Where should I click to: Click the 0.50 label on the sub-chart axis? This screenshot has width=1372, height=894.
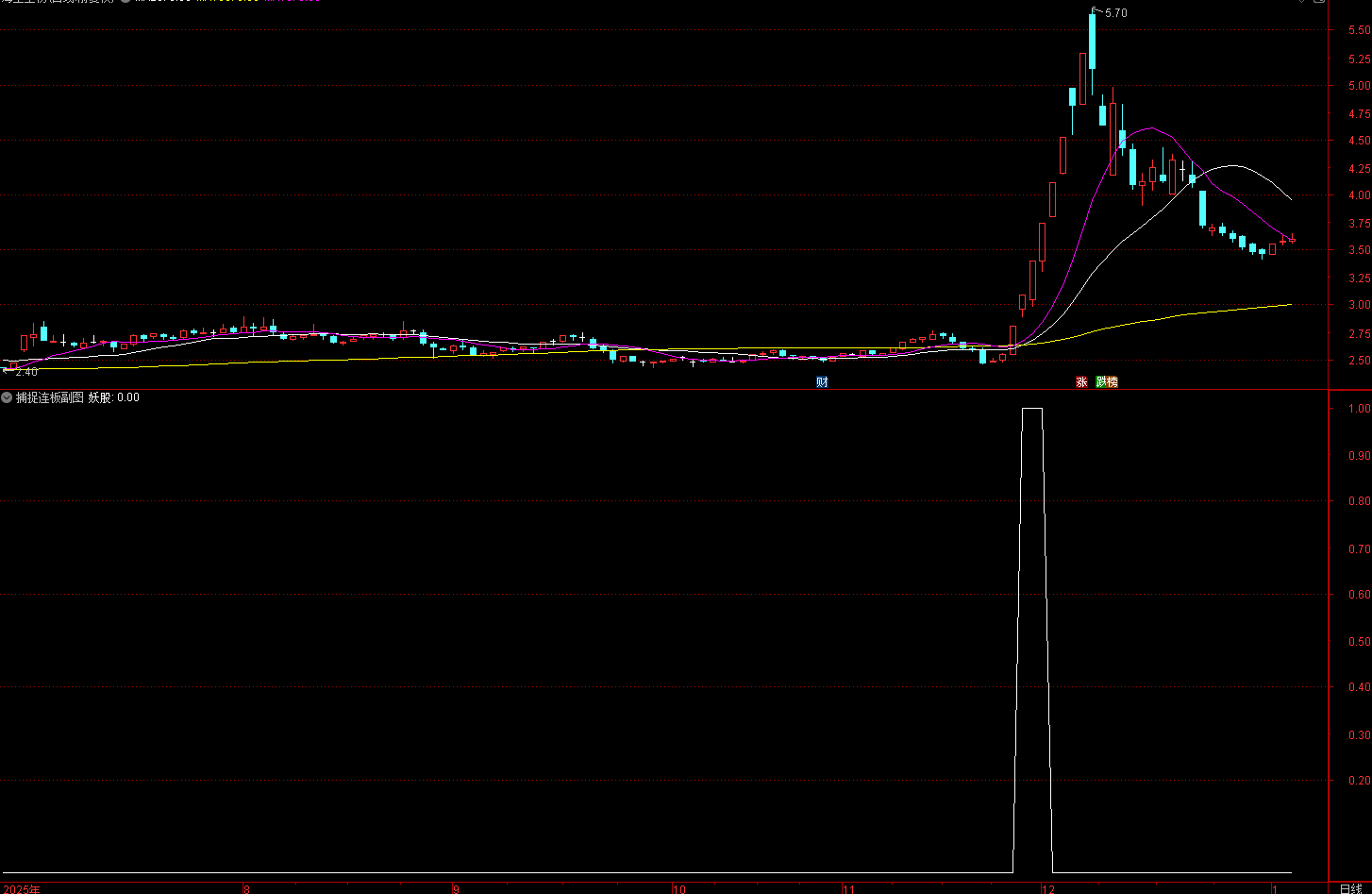pyautogui.click(x=1358, y=642)
